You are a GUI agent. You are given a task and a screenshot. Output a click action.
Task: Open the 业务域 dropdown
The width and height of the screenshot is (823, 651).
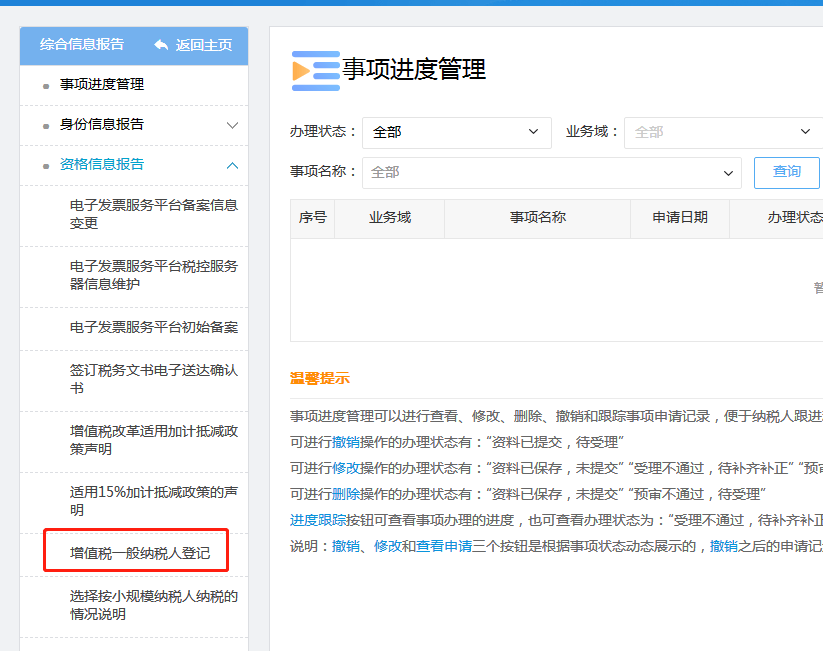coord(722,132)
